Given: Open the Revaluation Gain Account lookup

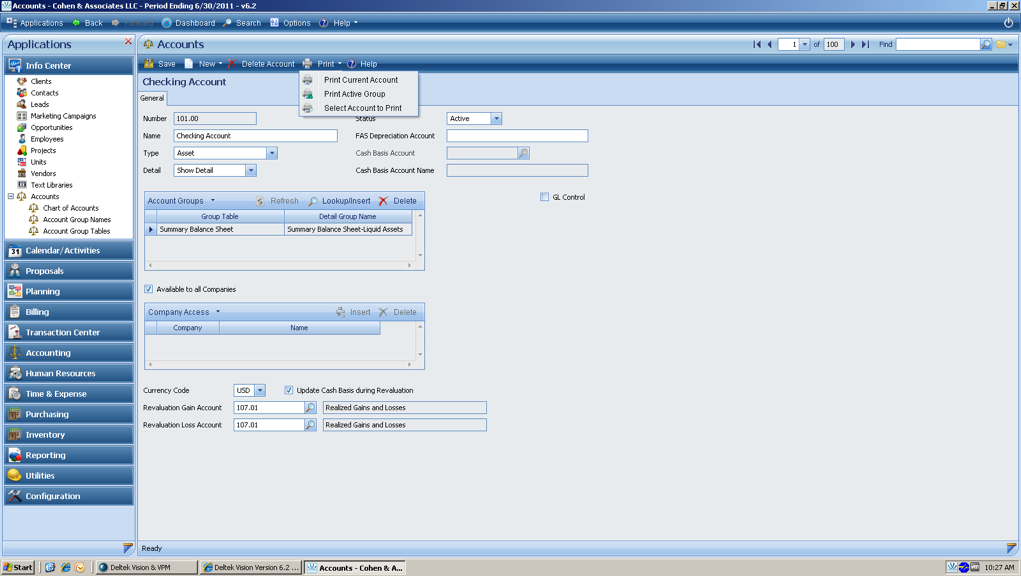Looking at the screenshot, I should [310, 408].
